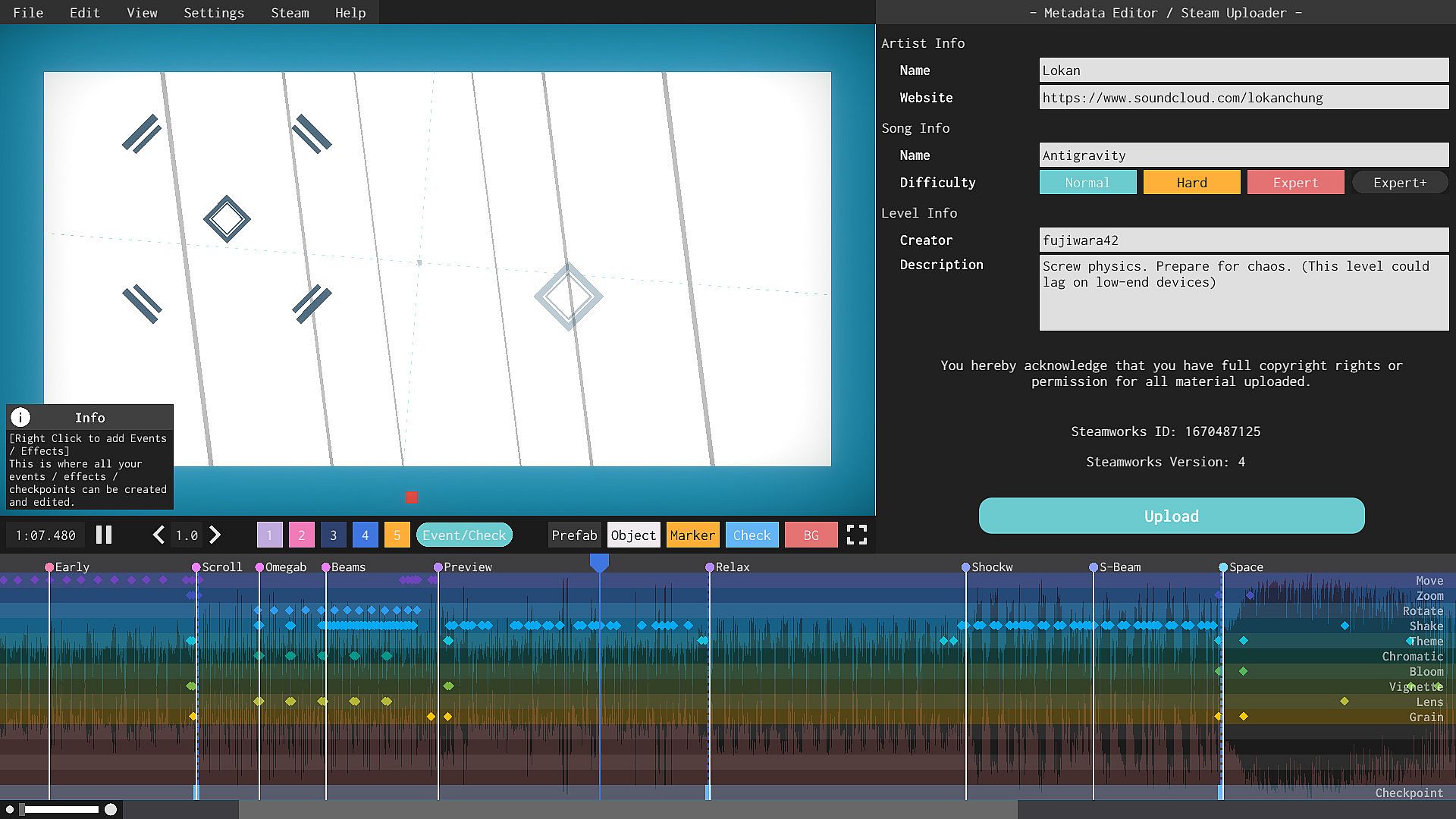The width and height of the screenshot is (1456, 819).
Task: Set difficulty to Hard
Action: 1191,183
